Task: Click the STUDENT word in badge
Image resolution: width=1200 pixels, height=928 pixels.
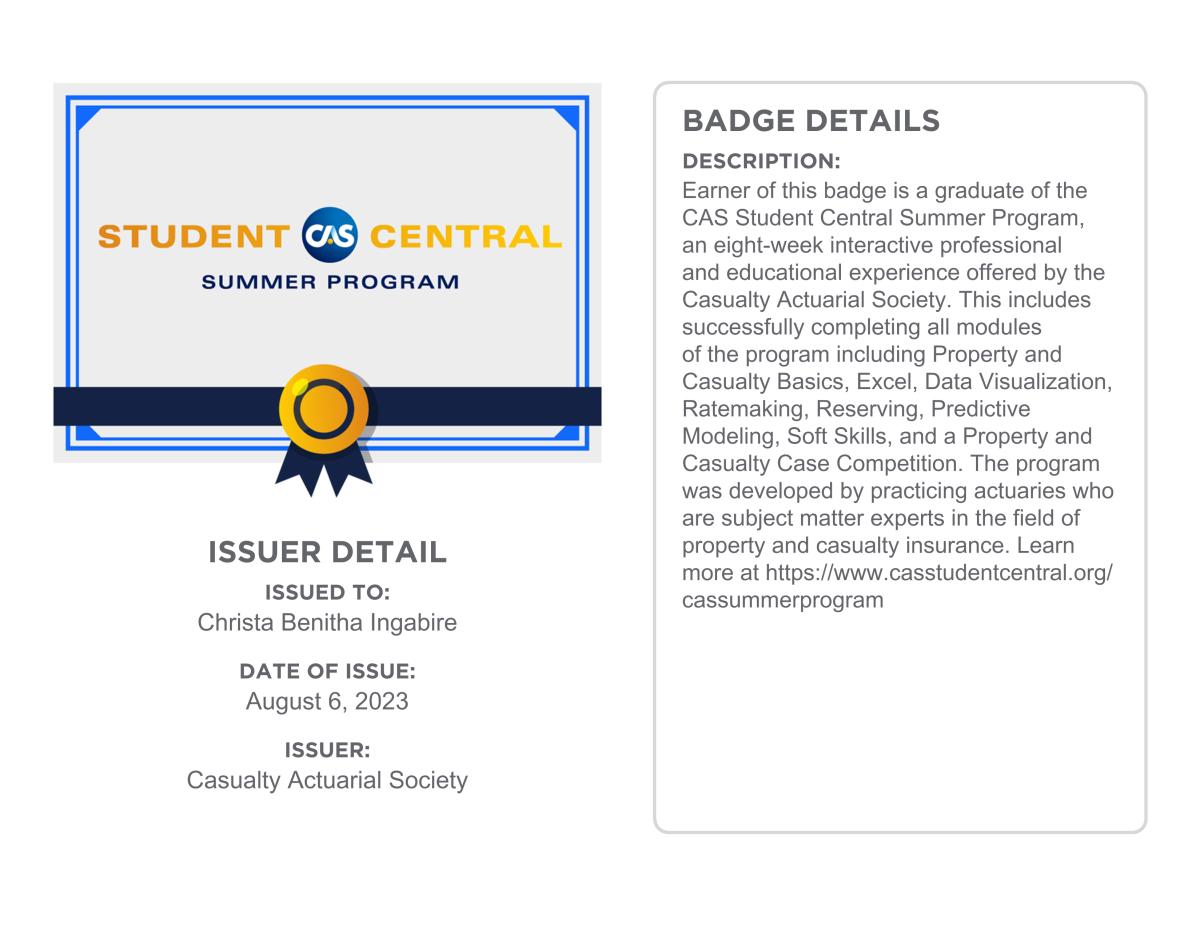Action: [x=194, y=237]
